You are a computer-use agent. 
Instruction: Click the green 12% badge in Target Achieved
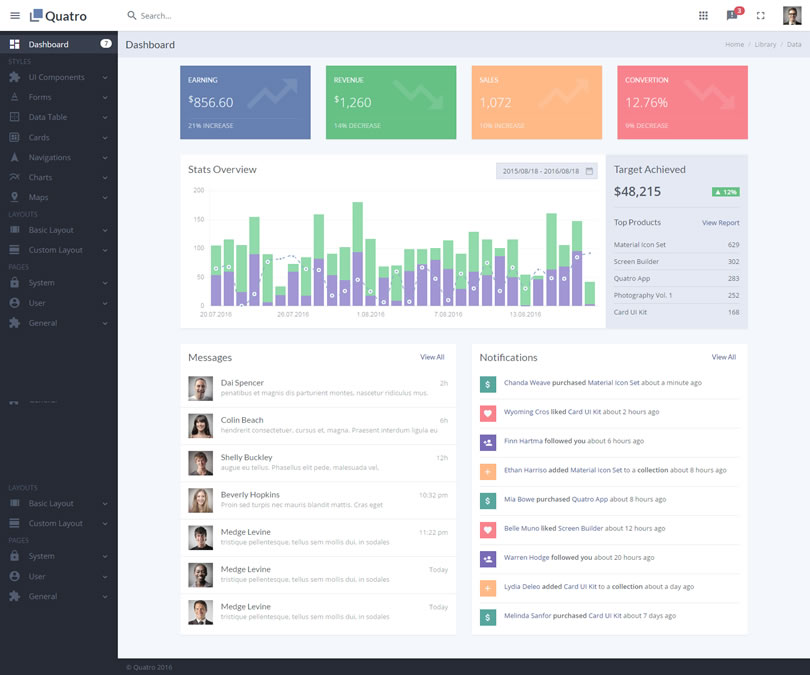click(x=726, y=190)
